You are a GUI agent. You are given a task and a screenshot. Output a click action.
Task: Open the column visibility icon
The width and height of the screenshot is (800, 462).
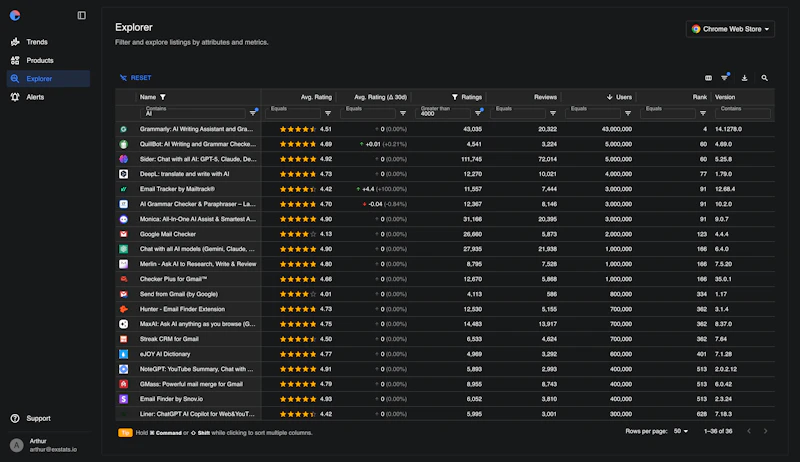point(708,78)
